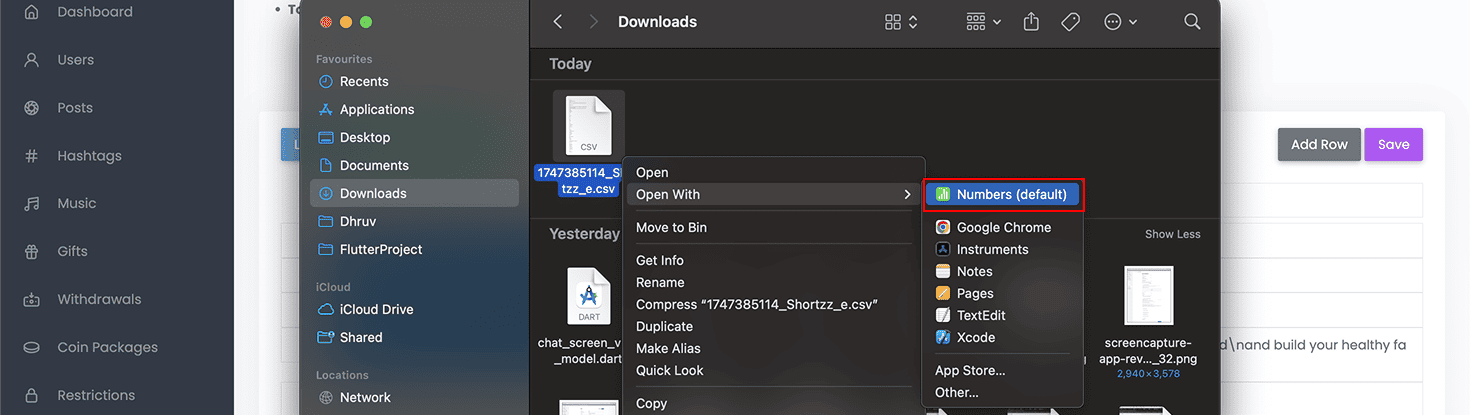
Task: Click the Hashtags icon in admin sidebar
Action: click(32, 156)
